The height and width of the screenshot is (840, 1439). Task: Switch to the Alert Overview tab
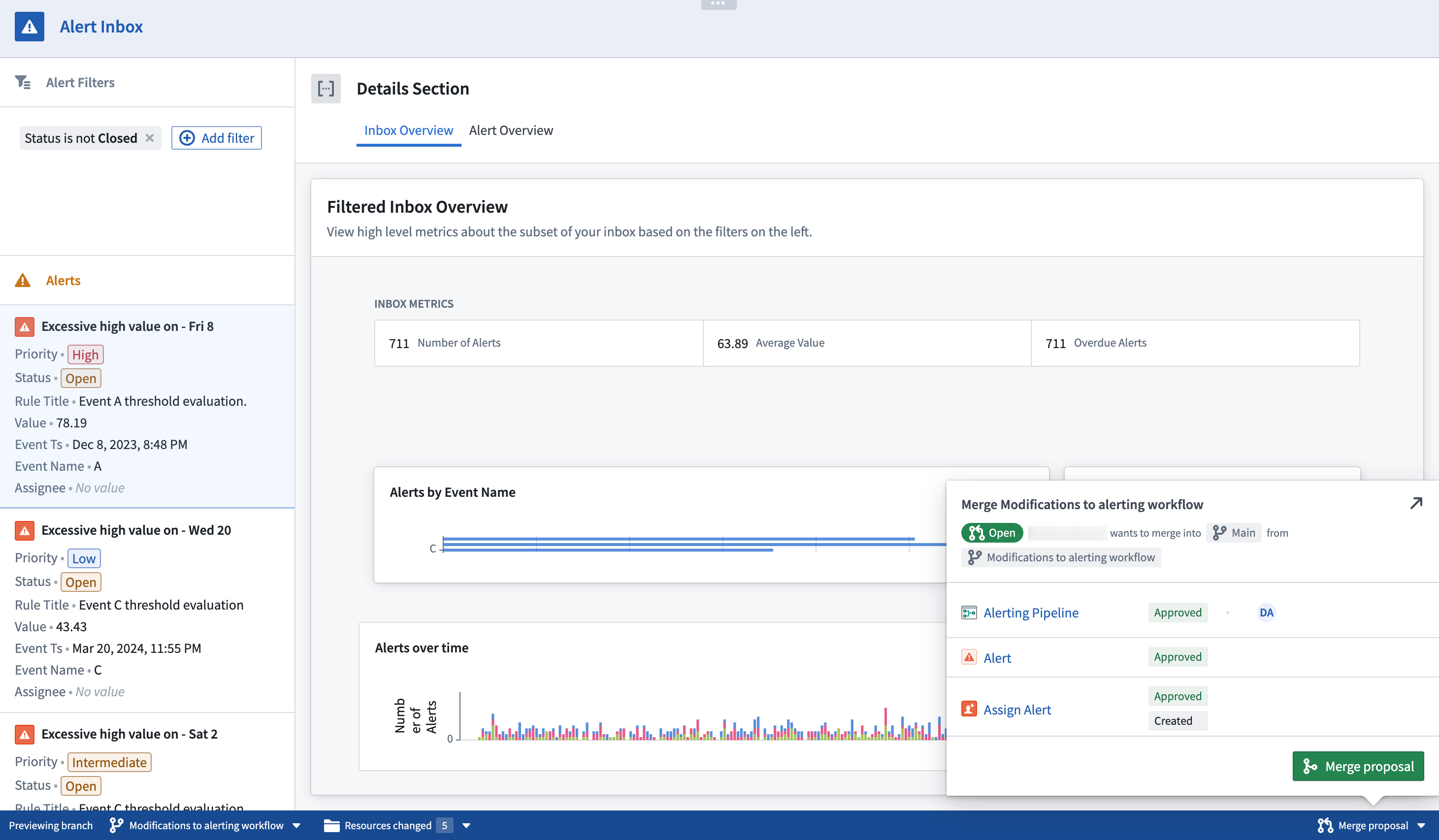point(511,130)
